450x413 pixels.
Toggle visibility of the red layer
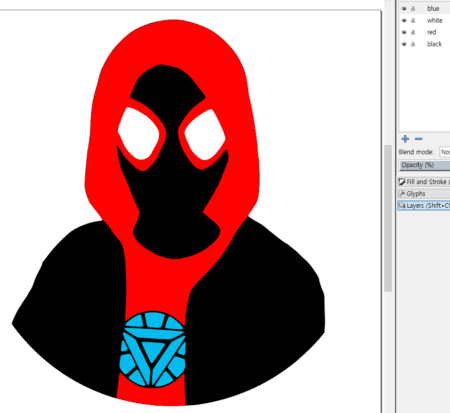[404, 32]
